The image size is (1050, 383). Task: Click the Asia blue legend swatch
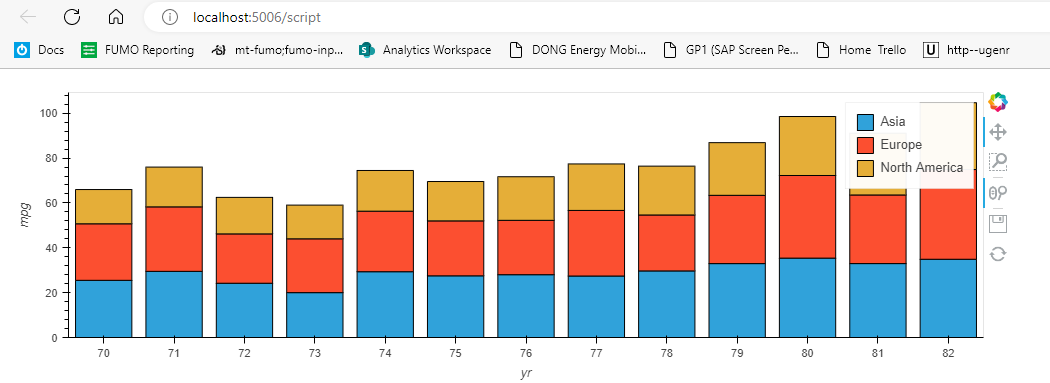coord(865,122)
